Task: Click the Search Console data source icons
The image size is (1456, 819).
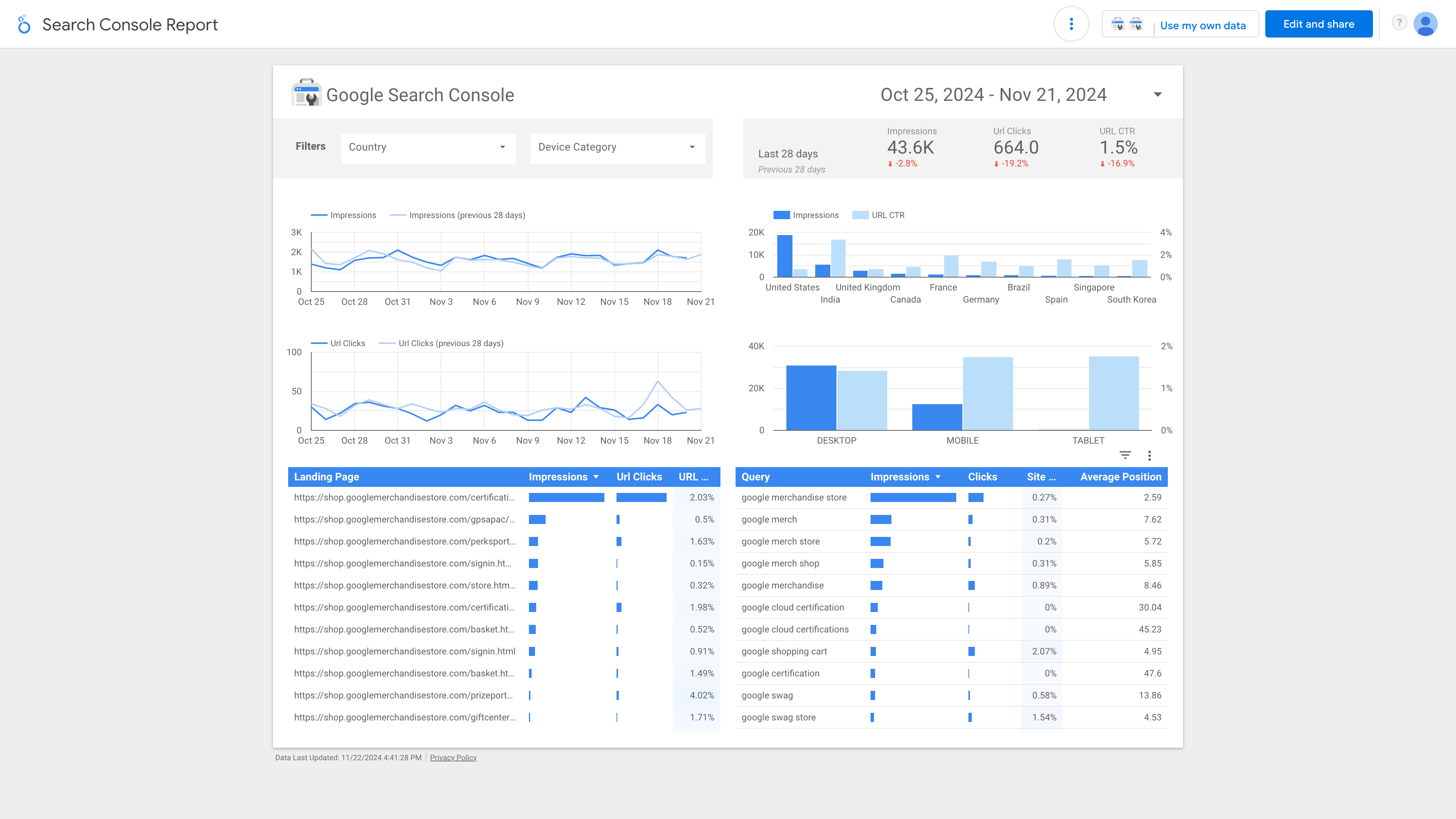Action: (x=1127, y=24)
